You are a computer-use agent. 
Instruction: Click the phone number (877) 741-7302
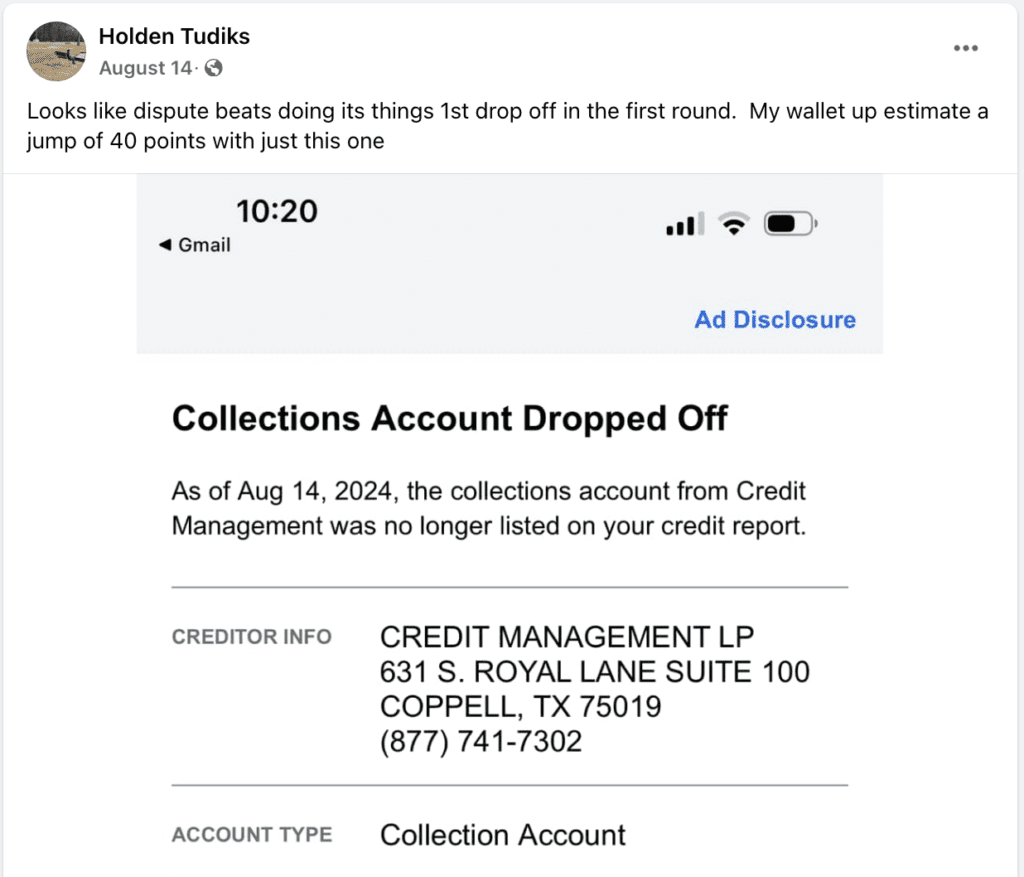click(x=481, y=741)
